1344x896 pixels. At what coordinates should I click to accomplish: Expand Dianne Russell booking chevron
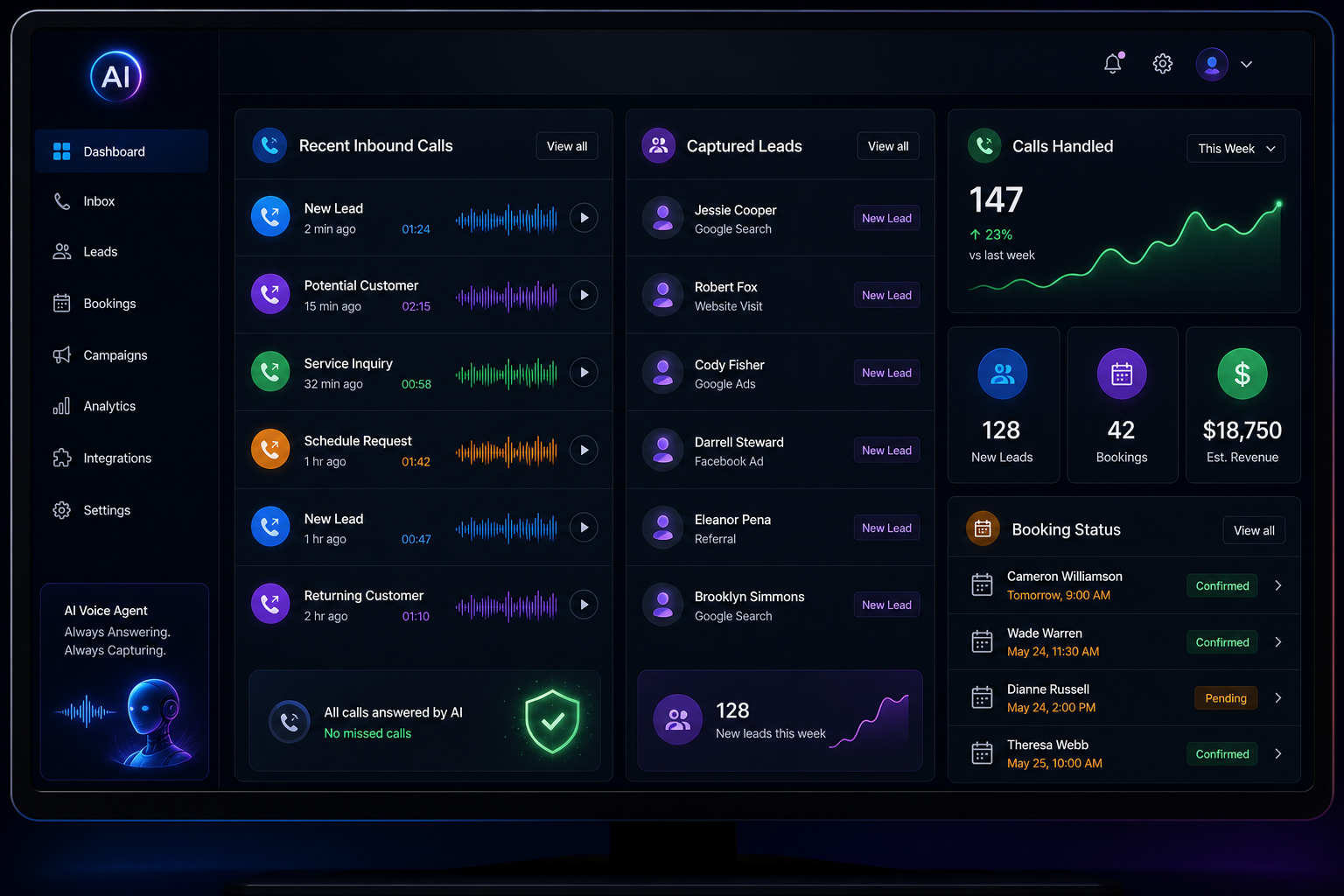(1278, 698)
